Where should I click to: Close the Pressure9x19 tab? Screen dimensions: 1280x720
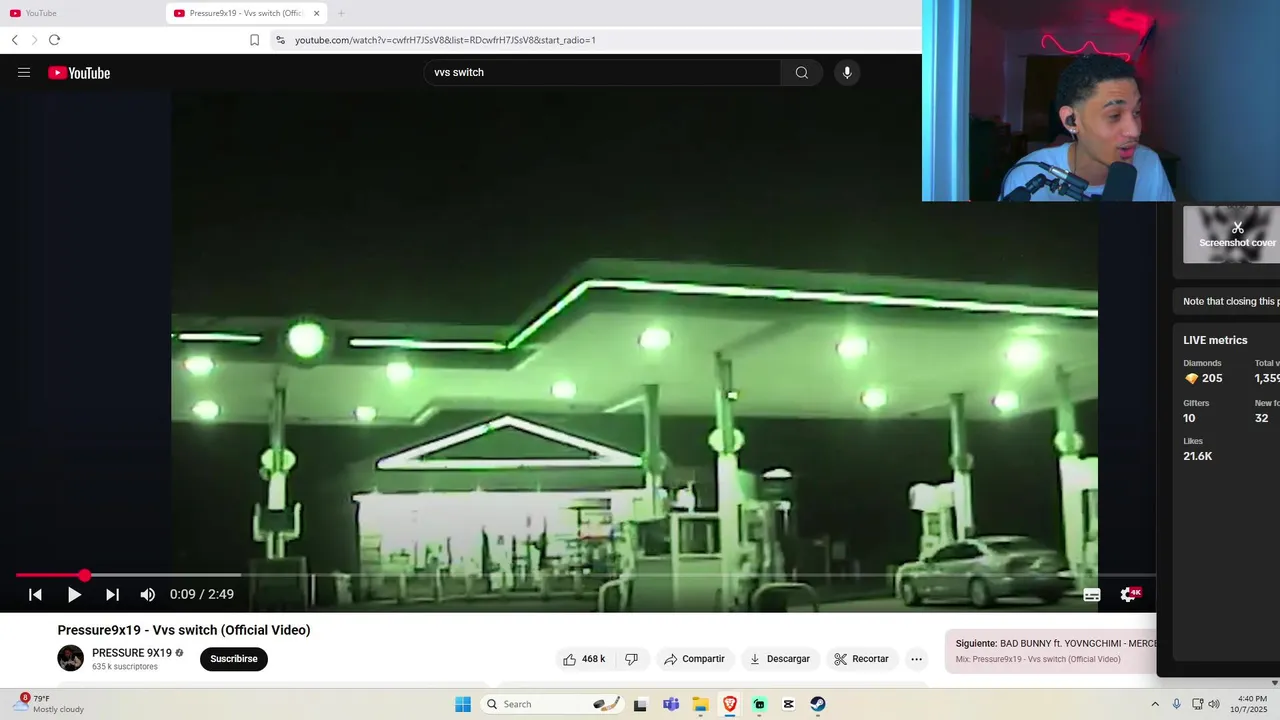tap(317, 13)
